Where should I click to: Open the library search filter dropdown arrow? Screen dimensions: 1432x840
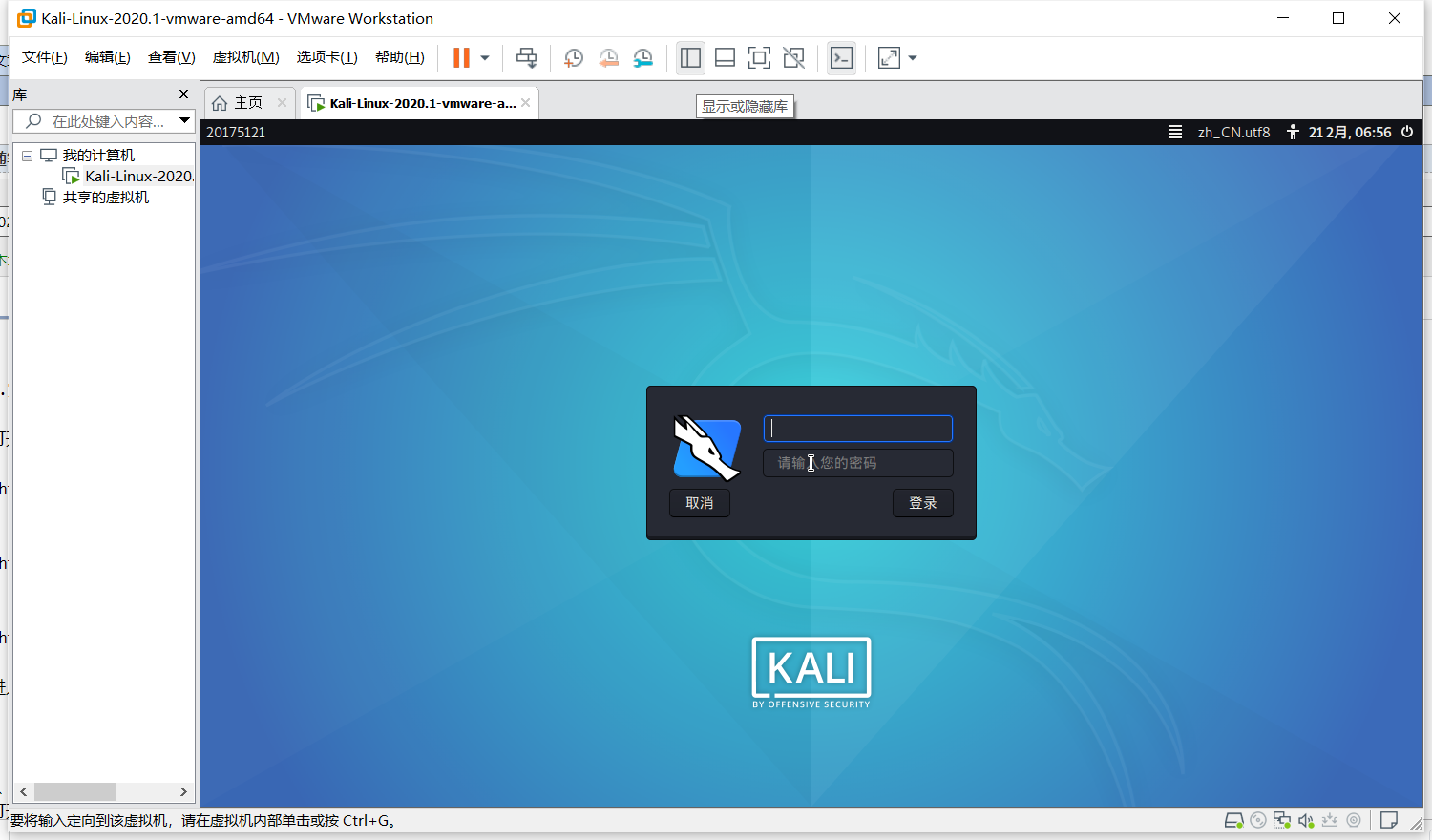[x=185, y=120]
